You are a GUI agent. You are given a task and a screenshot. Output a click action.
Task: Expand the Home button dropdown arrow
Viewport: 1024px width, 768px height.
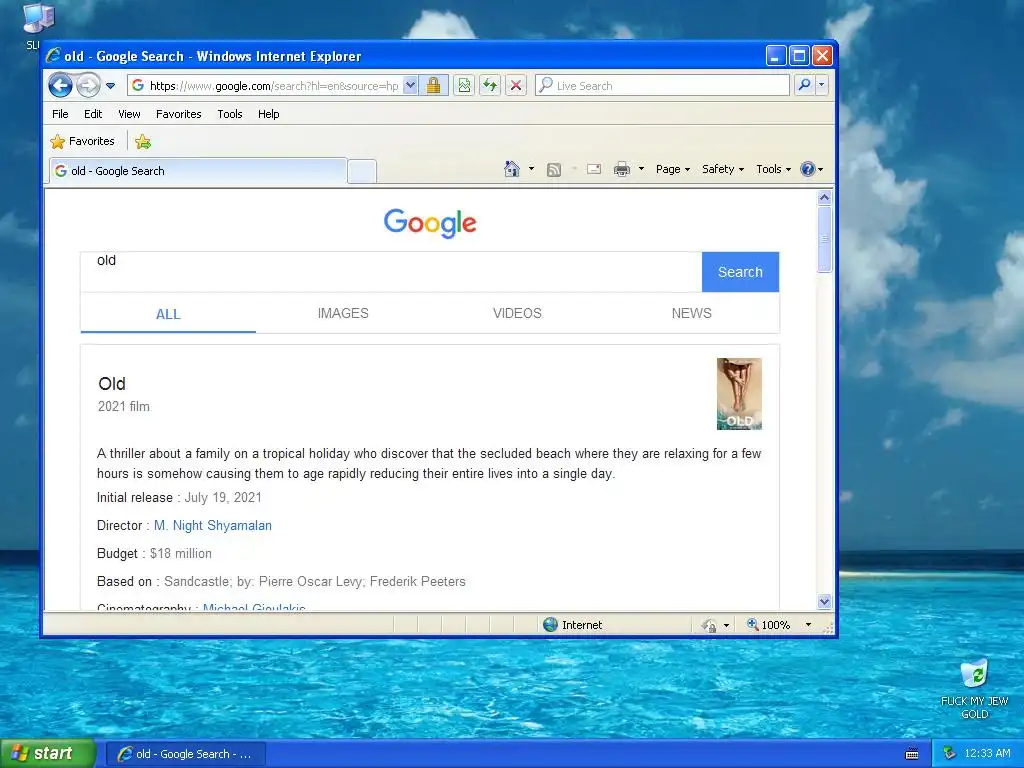[532, 169]
